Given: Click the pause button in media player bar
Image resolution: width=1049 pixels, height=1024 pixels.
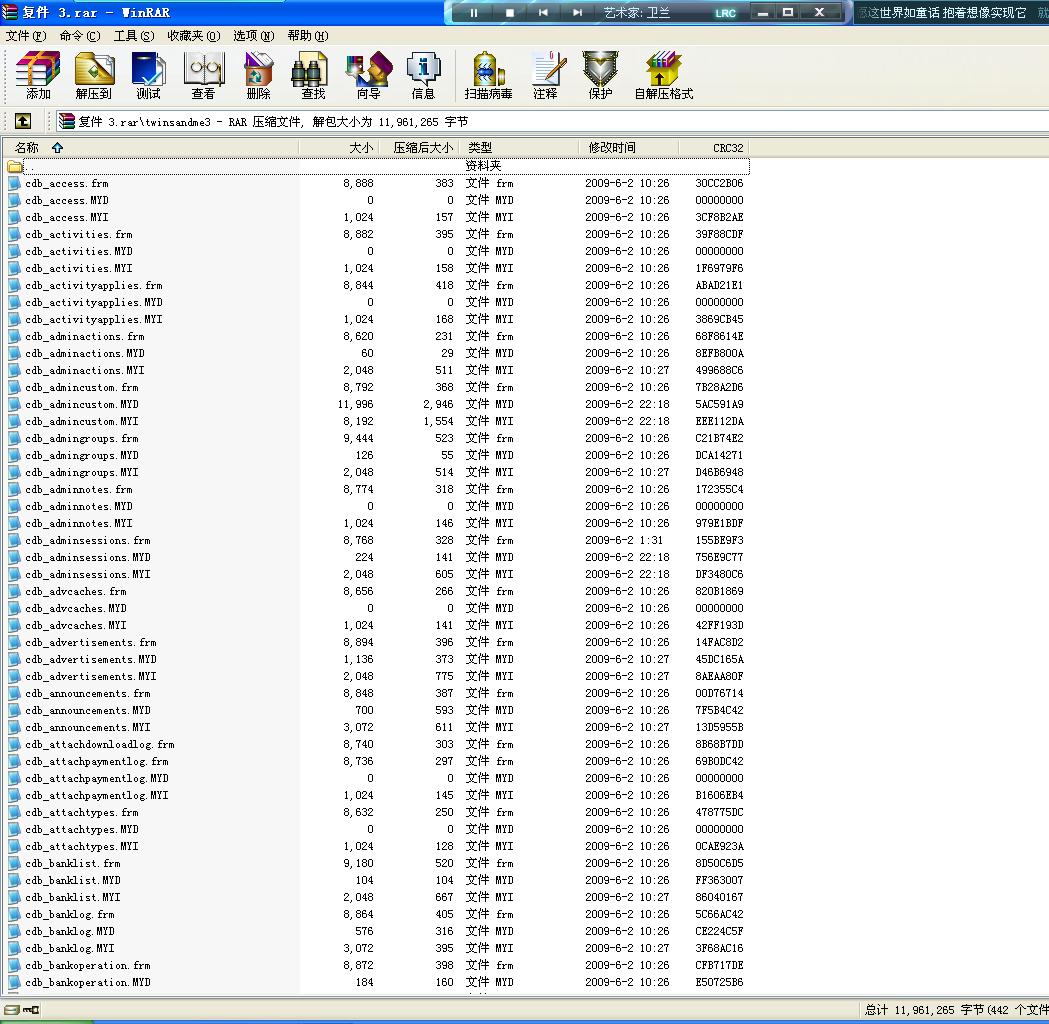Looking at the screenshot, I should click(x=474, y=13).
